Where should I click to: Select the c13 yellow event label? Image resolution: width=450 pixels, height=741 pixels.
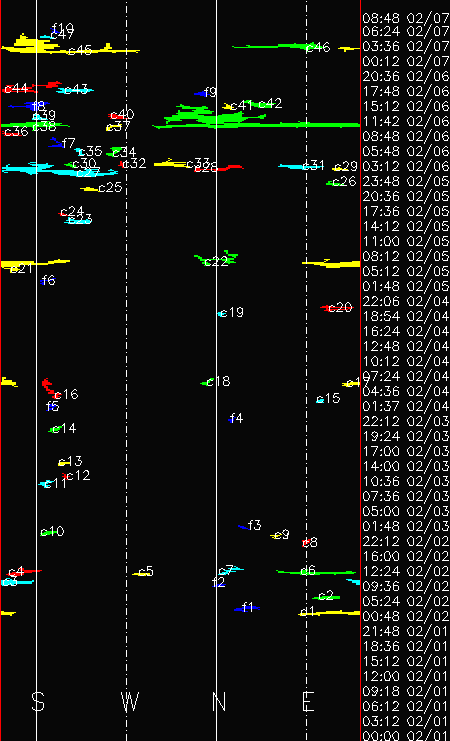coord(70,461)
